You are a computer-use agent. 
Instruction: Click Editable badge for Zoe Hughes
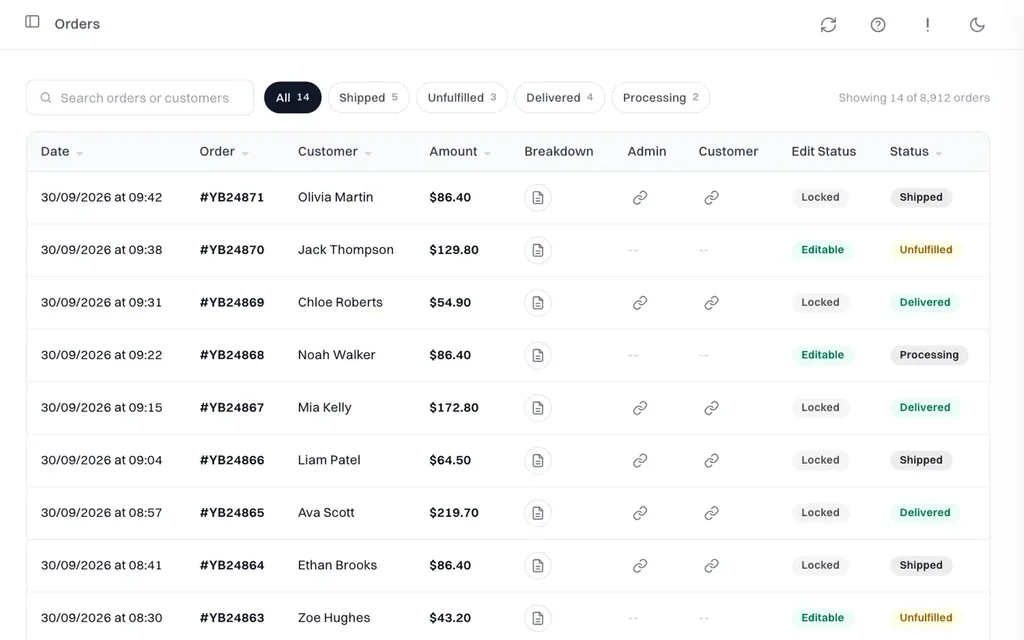[x=822, y=618]
